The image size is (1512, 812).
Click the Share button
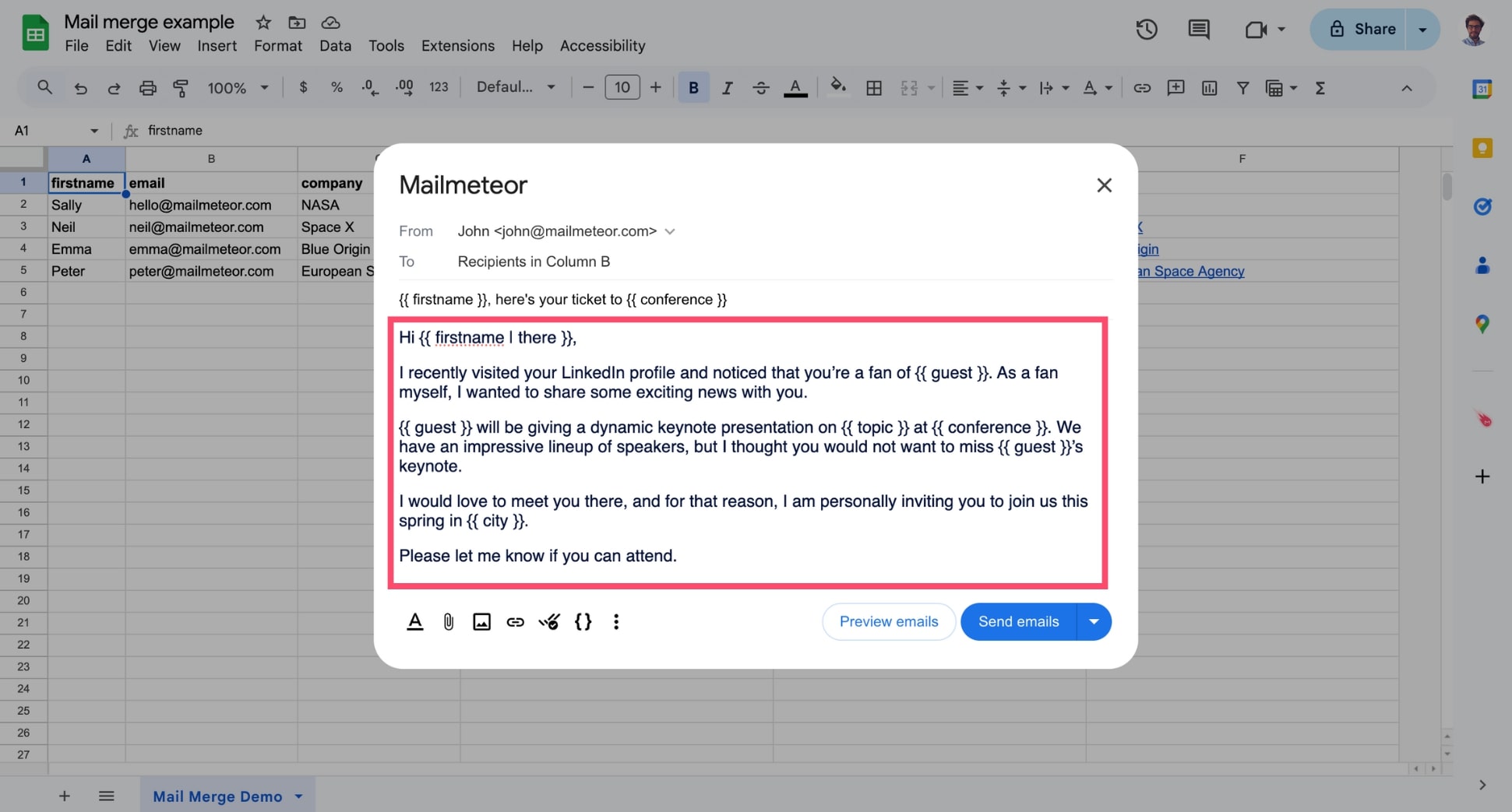pyautogui.click(x=1359, y=30)
